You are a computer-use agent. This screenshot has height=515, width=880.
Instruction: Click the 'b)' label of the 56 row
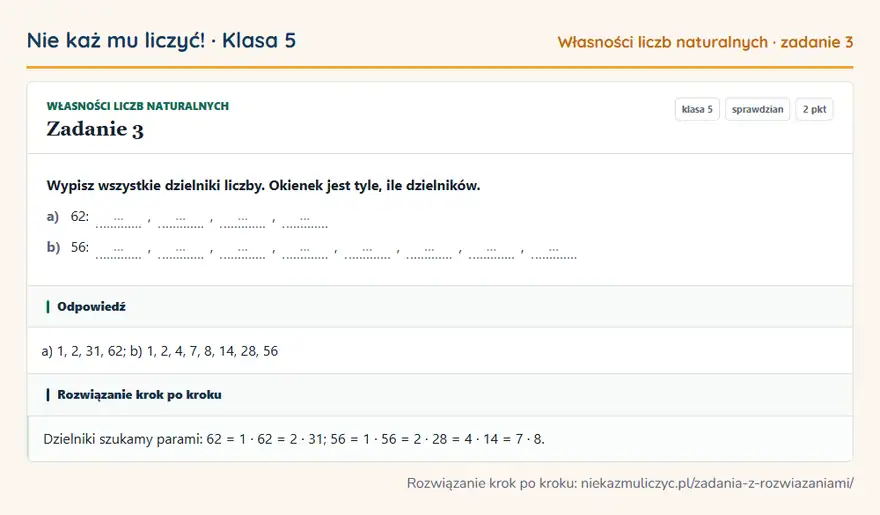(53, 247)
